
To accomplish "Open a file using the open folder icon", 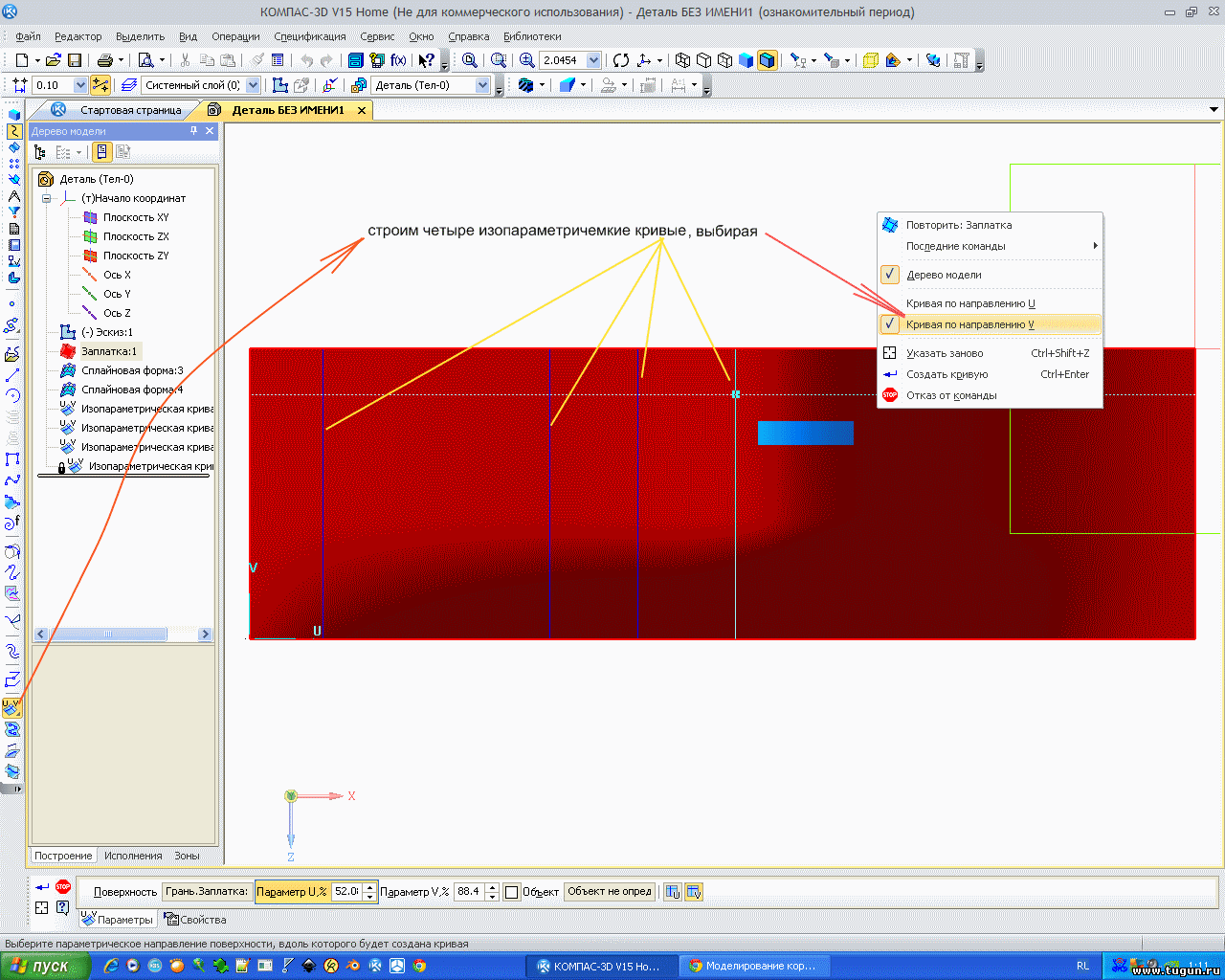I will point(54,60).
